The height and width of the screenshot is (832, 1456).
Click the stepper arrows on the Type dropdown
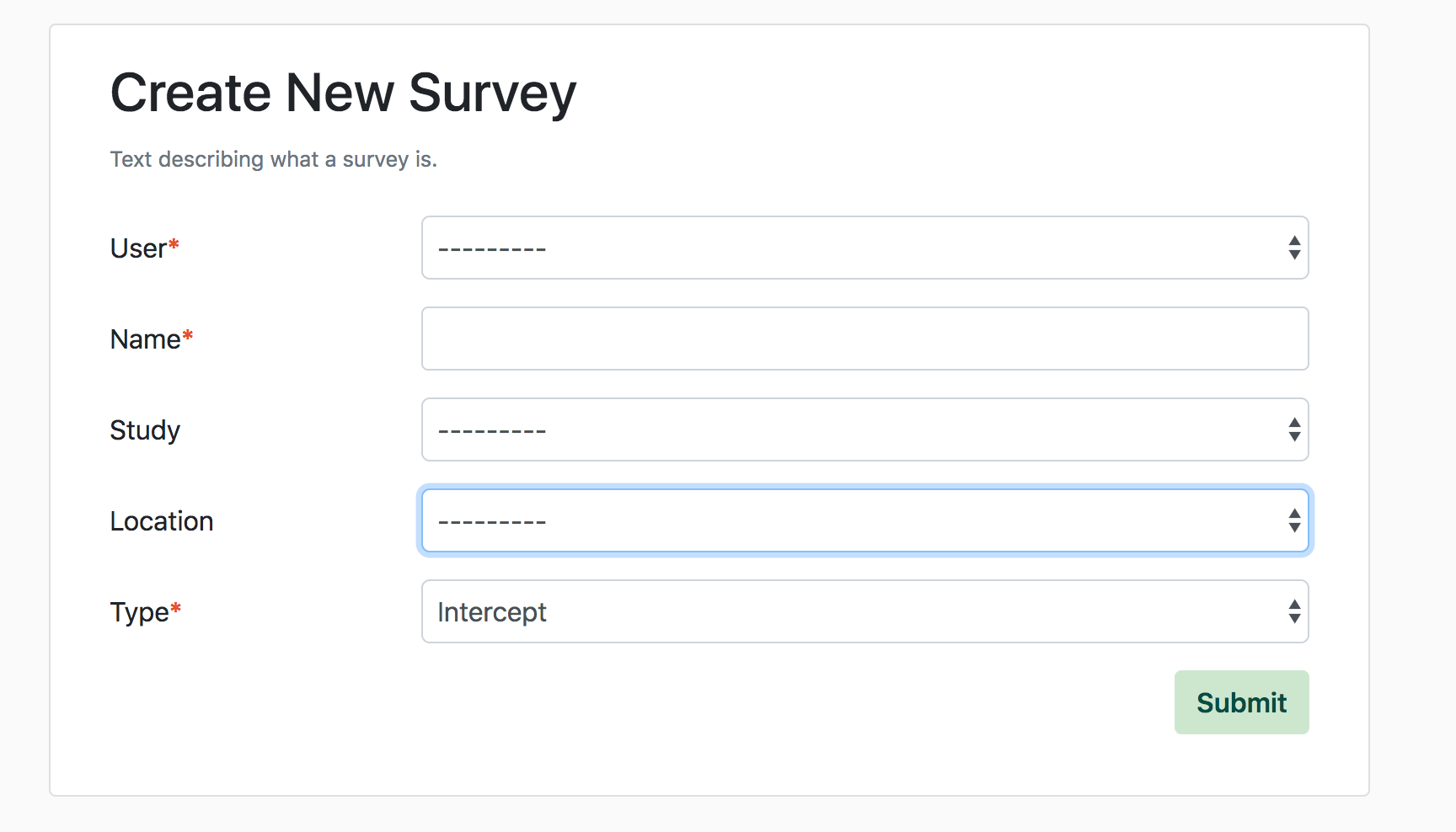(1295, 611)
